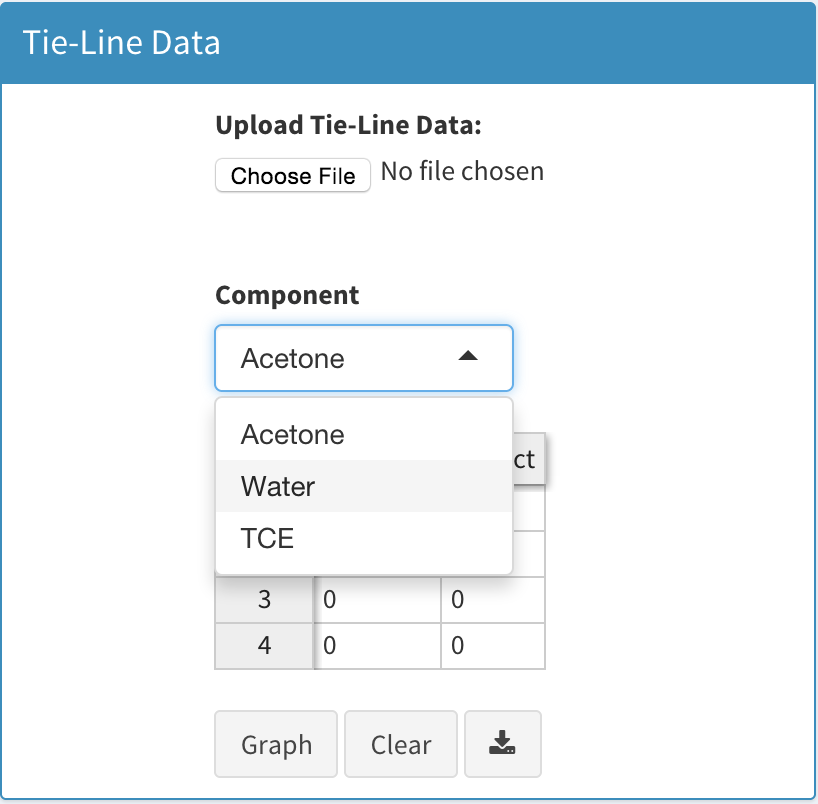Click first data cell in row 4

378,646
